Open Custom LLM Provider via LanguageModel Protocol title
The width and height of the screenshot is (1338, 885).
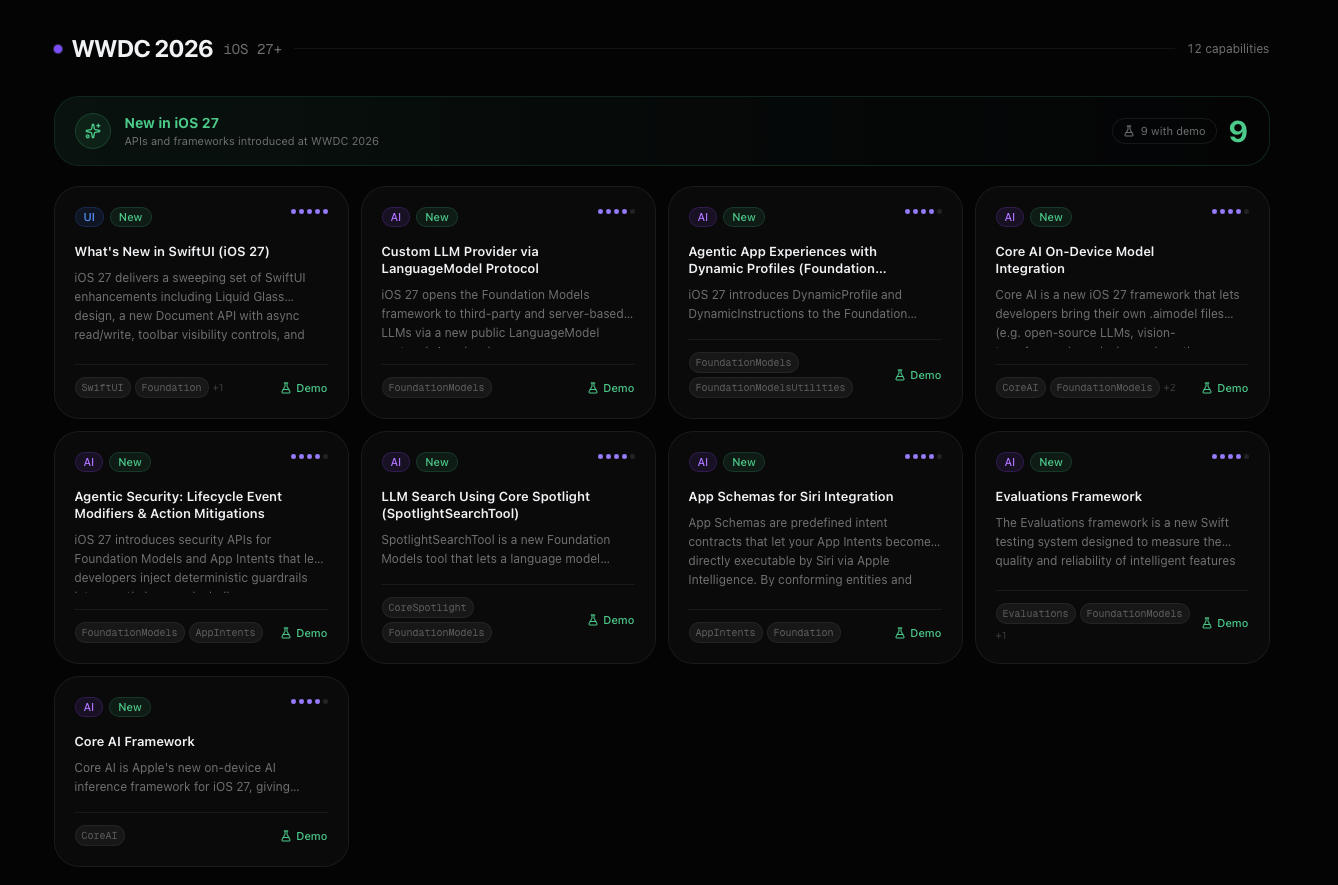click(x=460, y=260)
